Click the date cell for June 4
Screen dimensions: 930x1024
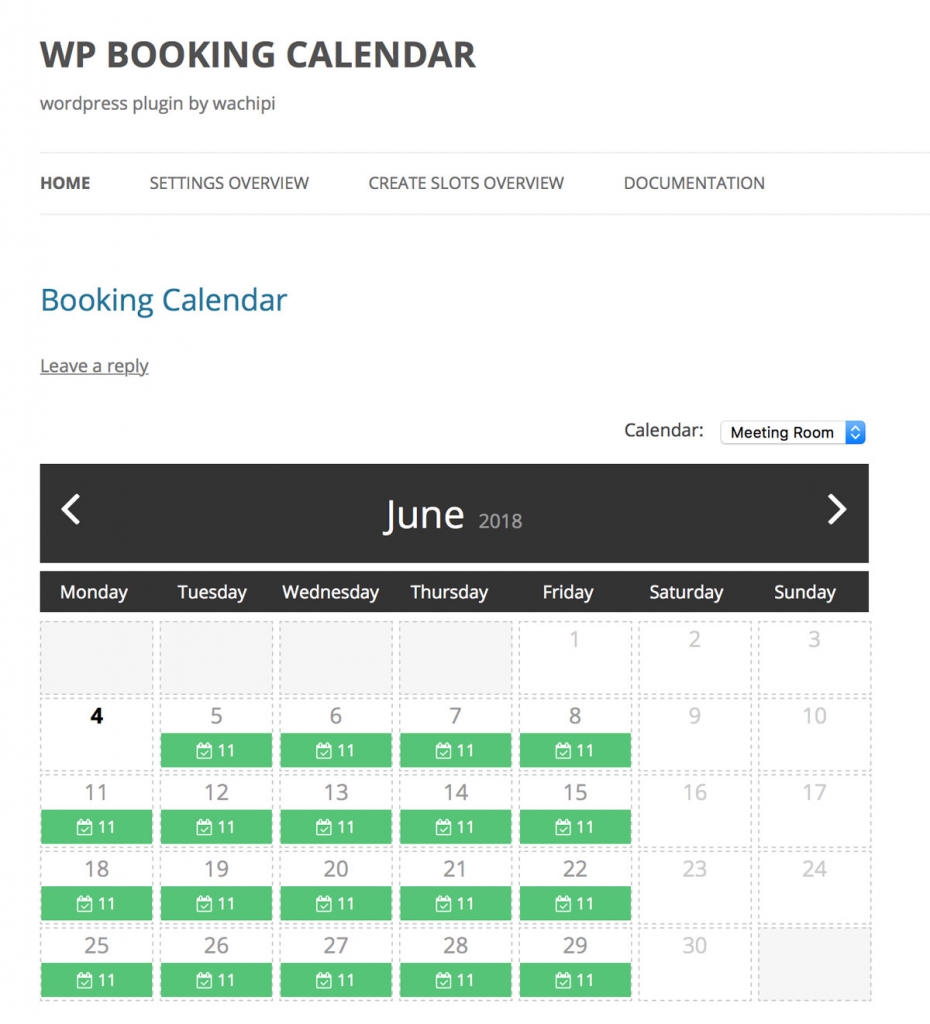(x=96, y=716)
